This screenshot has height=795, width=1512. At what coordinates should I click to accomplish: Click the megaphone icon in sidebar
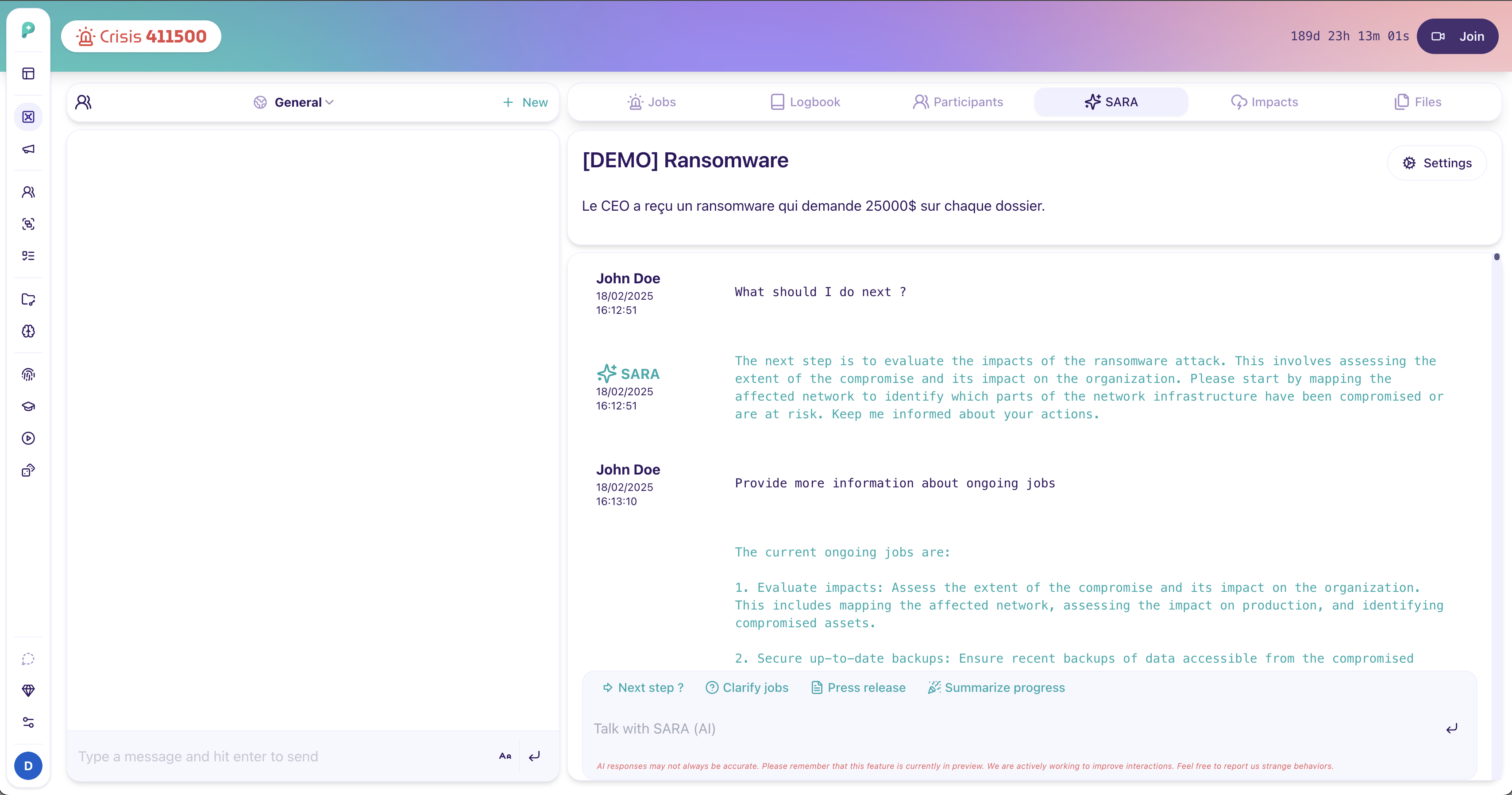click(x=28, y=149)
